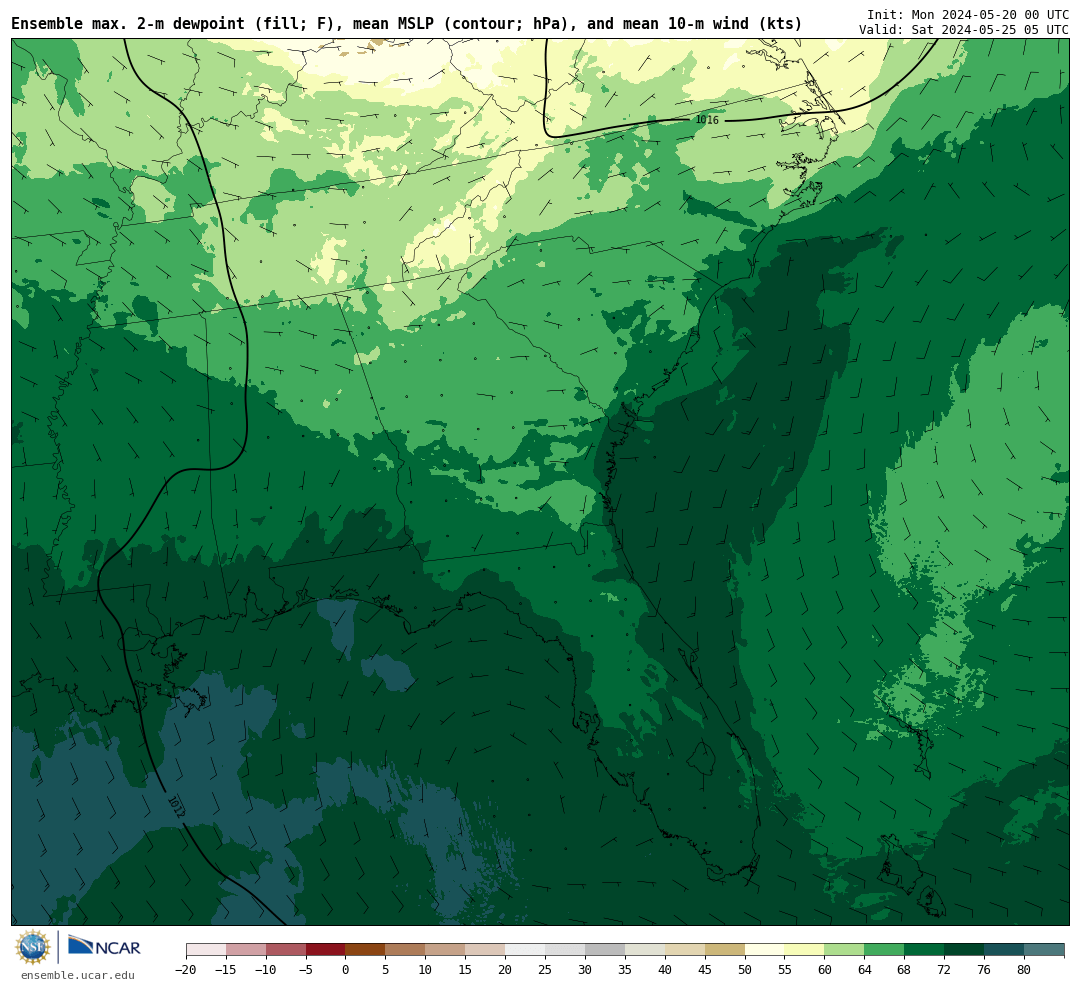Viewport: 1080px width, 988px height.
Task: Click the NCAR logo
Action: [x=104, y=946]
